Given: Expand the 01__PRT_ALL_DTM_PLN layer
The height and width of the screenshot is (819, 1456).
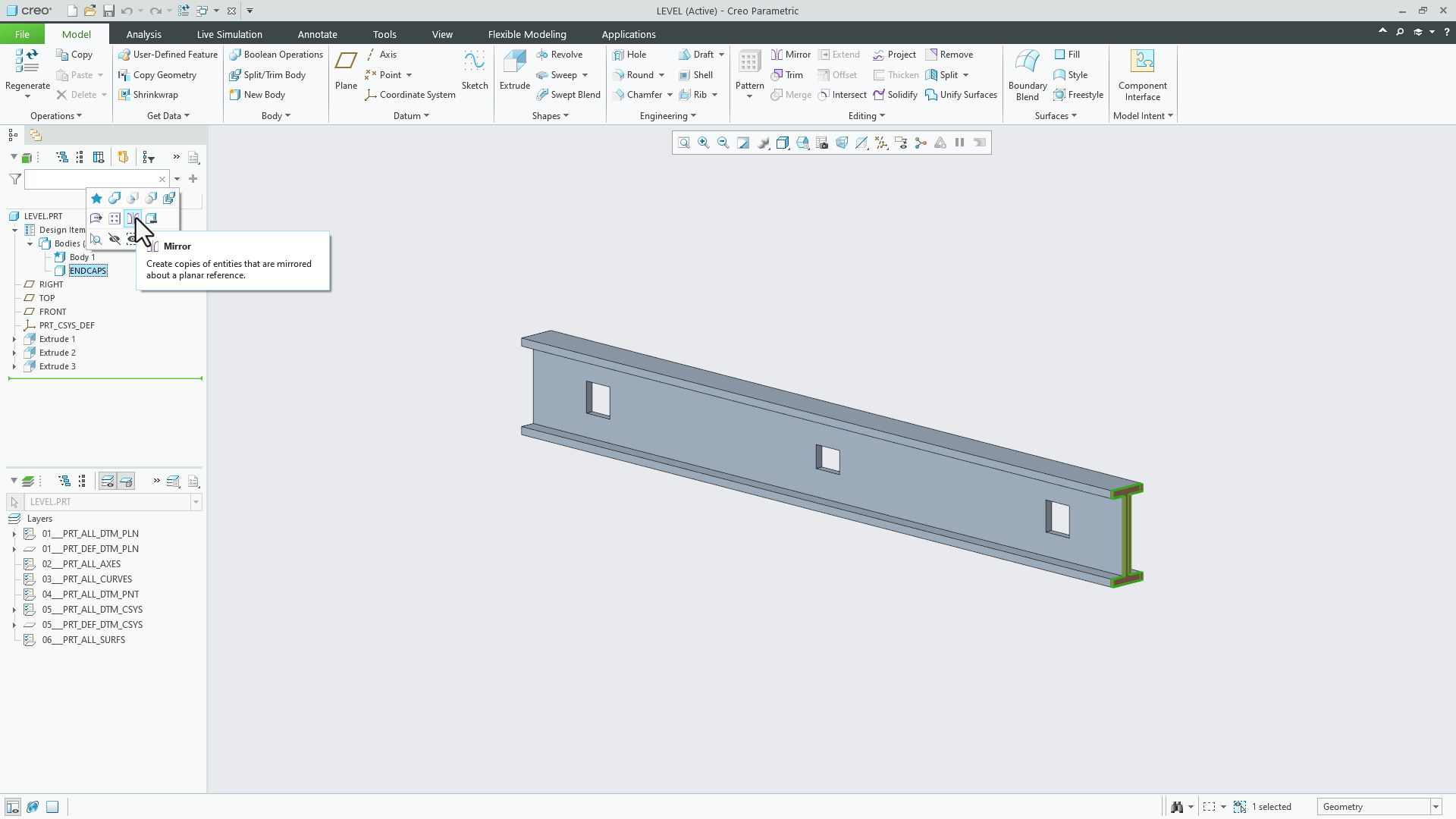Looking at the screenshot, I should click(x=14, y=534).
